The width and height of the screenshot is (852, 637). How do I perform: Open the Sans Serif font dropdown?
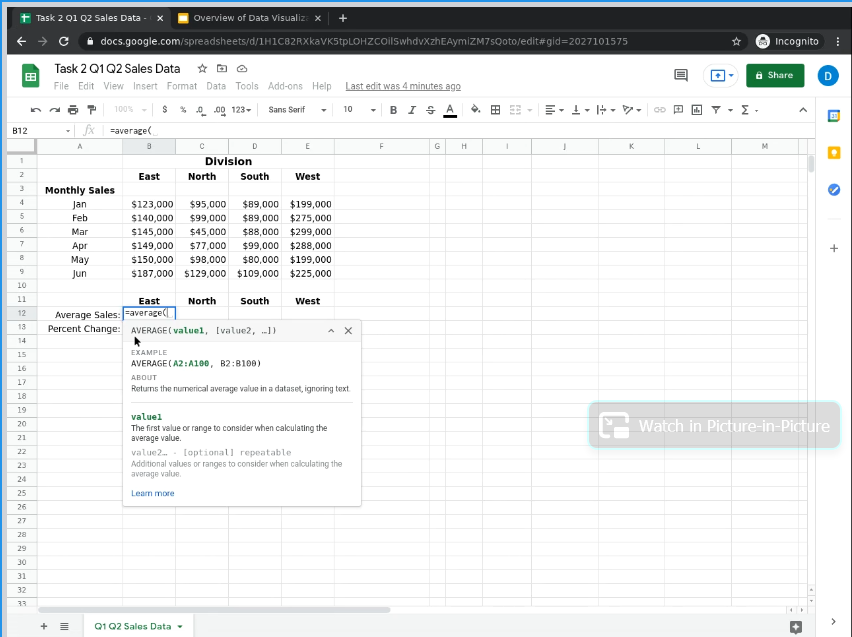(x=297, y=110)
